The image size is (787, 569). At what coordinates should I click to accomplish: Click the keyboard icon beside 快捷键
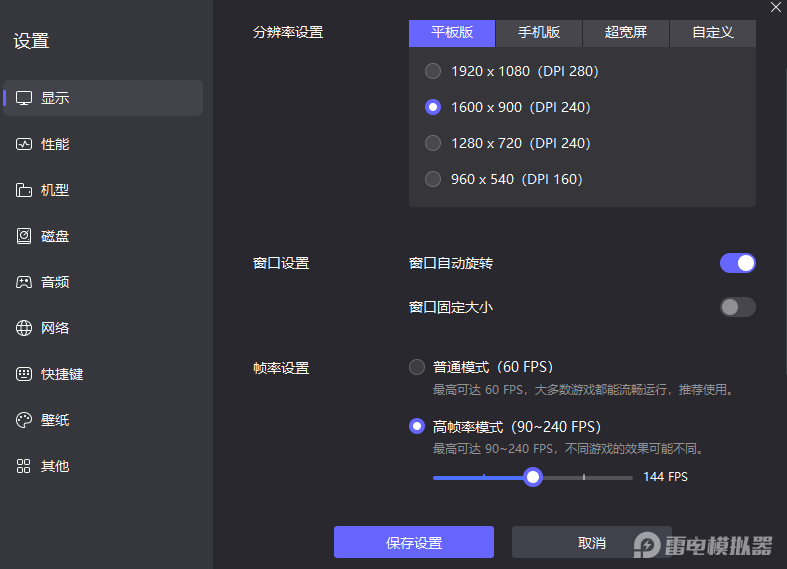pyautogui.click(x=24, y=374)
